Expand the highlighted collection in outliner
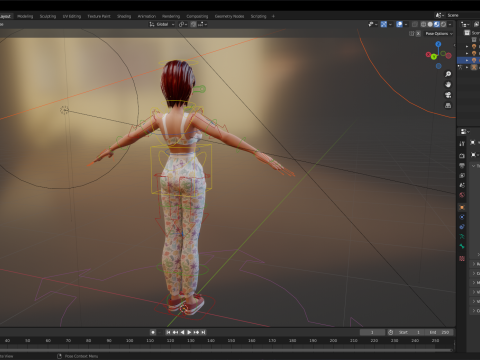 click(467, 60)
